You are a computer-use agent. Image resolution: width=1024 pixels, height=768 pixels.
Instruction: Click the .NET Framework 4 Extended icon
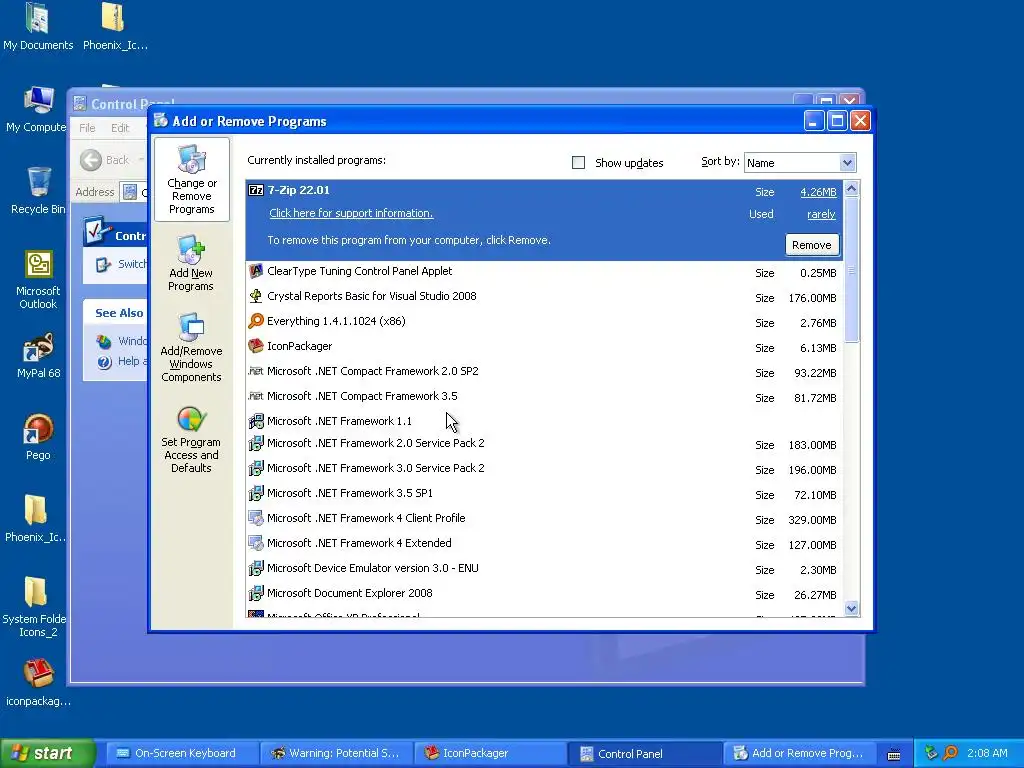256,543
